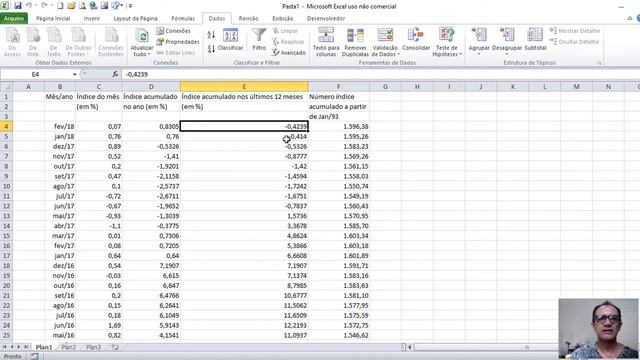Switch to Exibição tab
Image resolution: width=640 pixels, height=360 pixels.
(282, 18)
